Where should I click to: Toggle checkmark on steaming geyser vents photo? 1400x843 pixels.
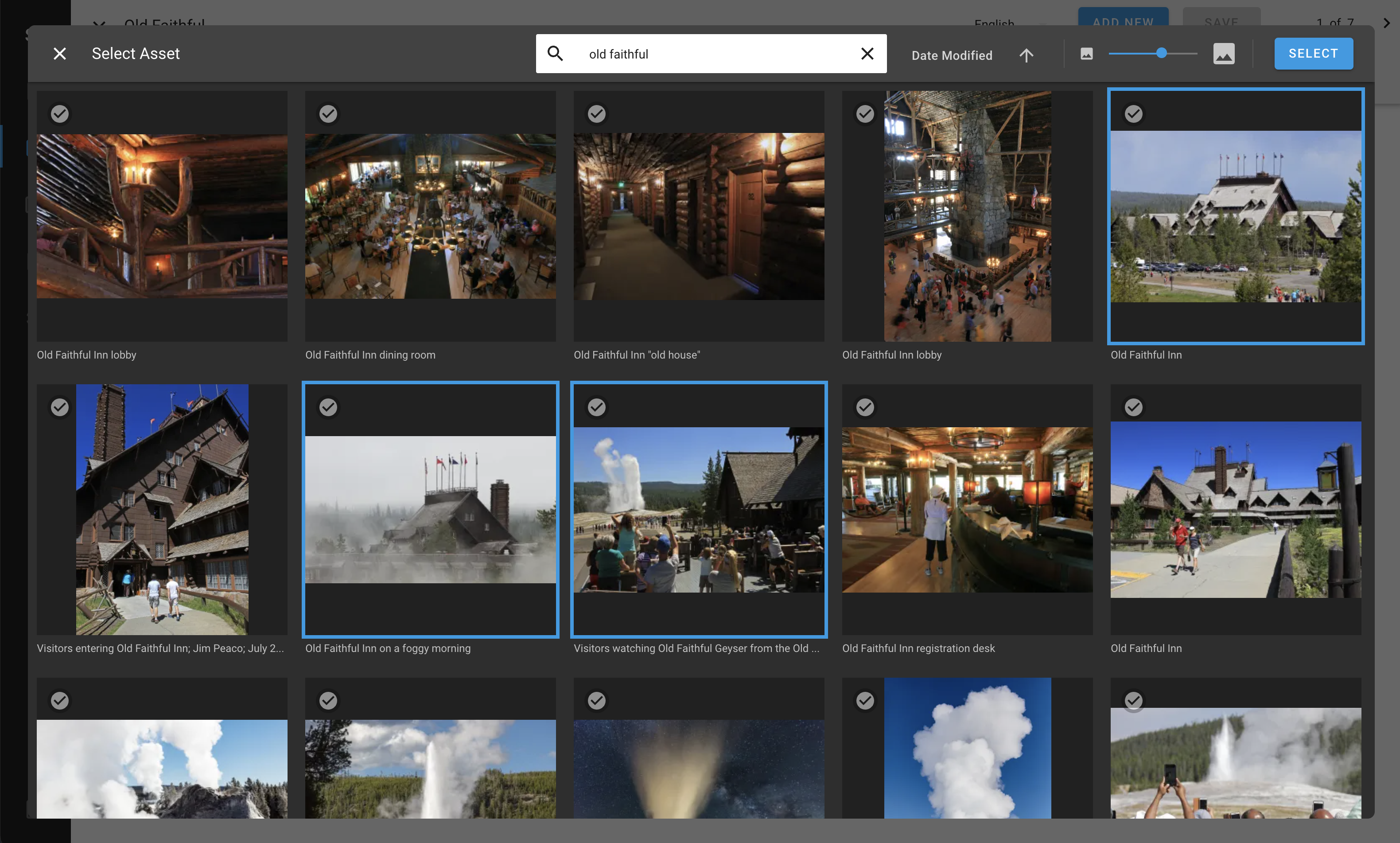click(60, 700)
